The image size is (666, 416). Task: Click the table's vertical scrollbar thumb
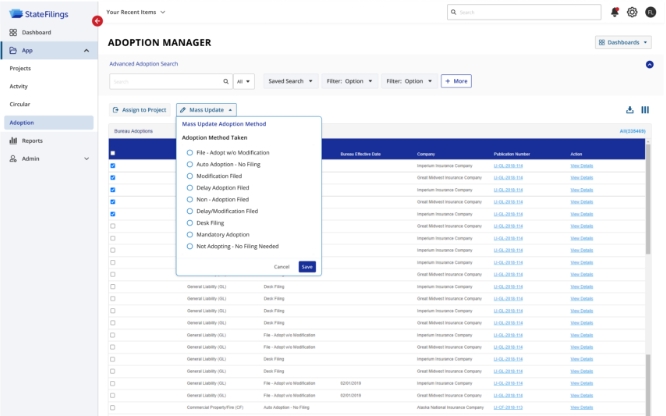pos(648,199)
